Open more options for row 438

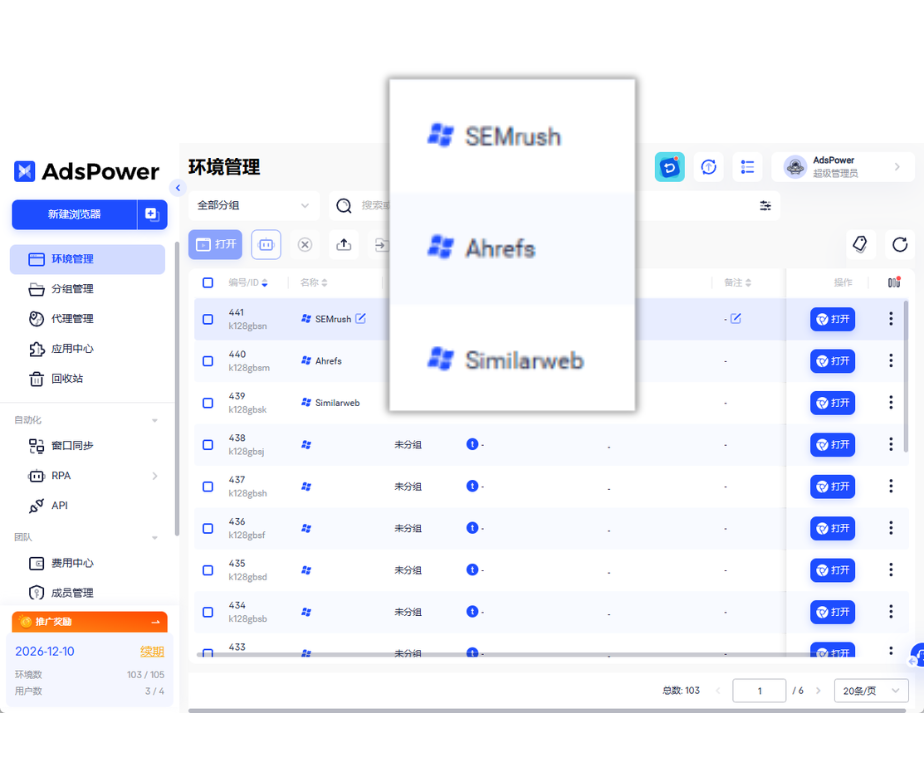click(x=890, y=444)
